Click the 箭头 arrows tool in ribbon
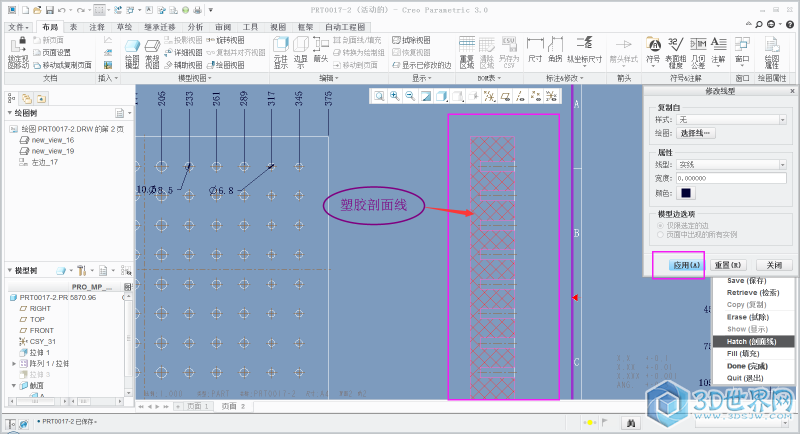 click(x=321, y=50)
